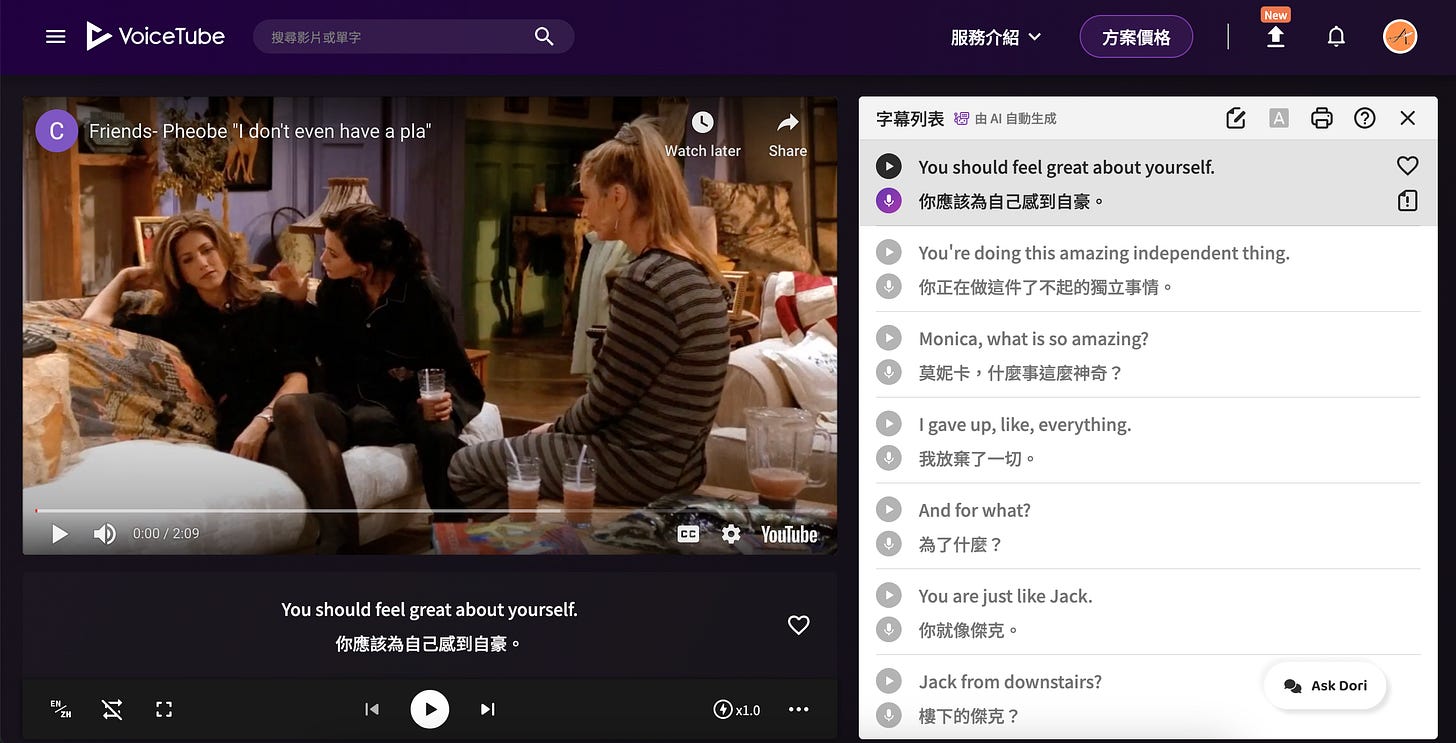
Task: Open the video on YouTube via logo
Action: (x=789, y=534)
